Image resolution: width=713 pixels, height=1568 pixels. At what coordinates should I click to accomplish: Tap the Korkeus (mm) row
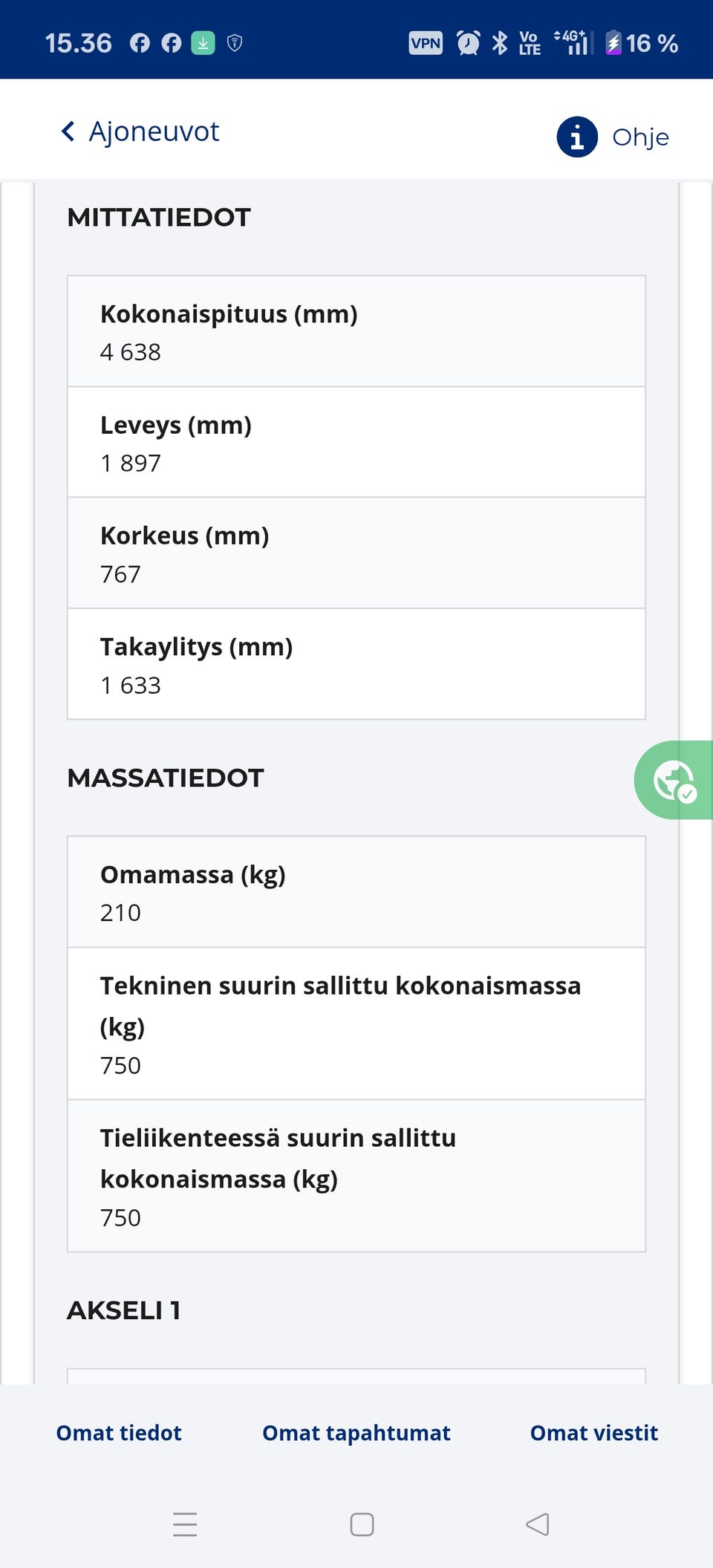[x=356, y=553]
